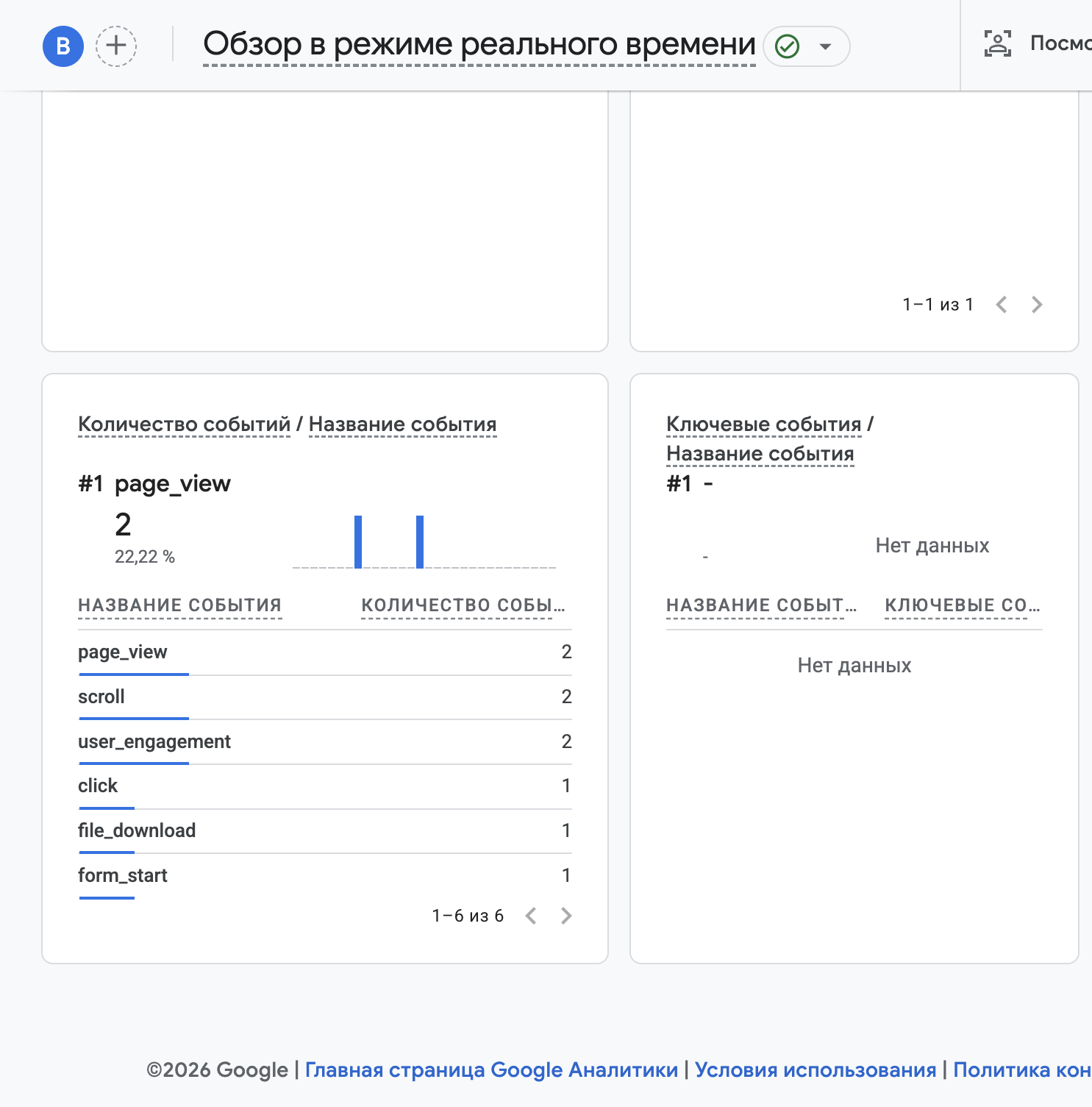Open the Условия использования link
Screen dimensions: 1092x1107
pyautogui.click(x=816, y=1069)
